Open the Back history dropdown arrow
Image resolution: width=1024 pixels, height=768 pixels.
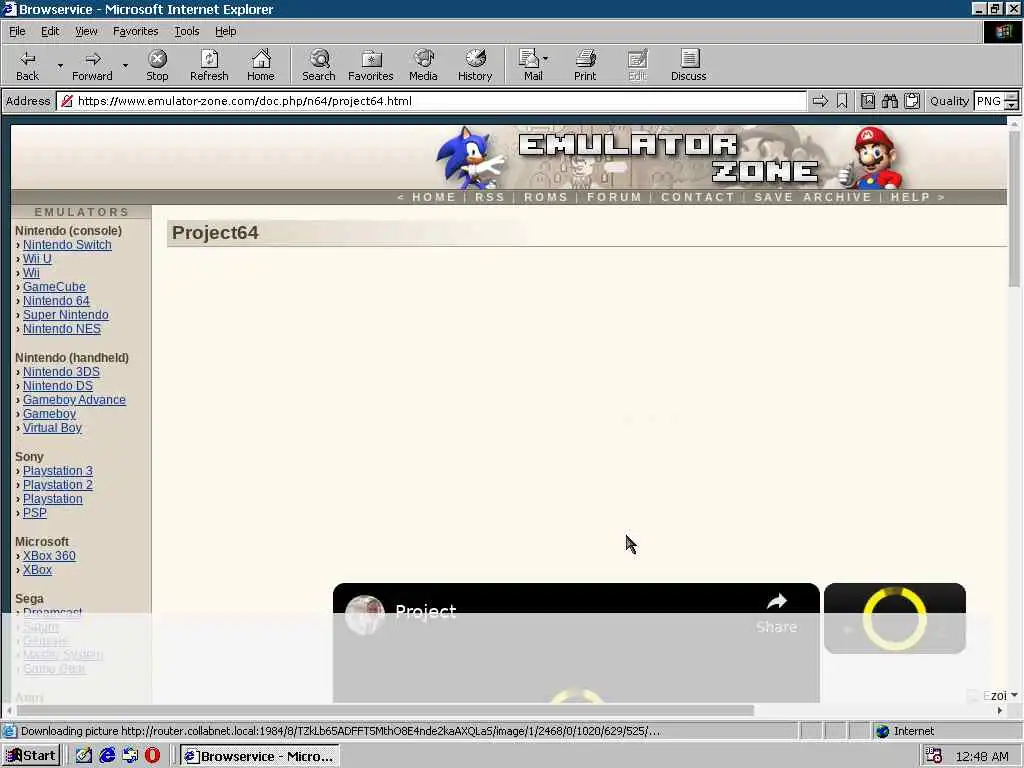[60, 65]
